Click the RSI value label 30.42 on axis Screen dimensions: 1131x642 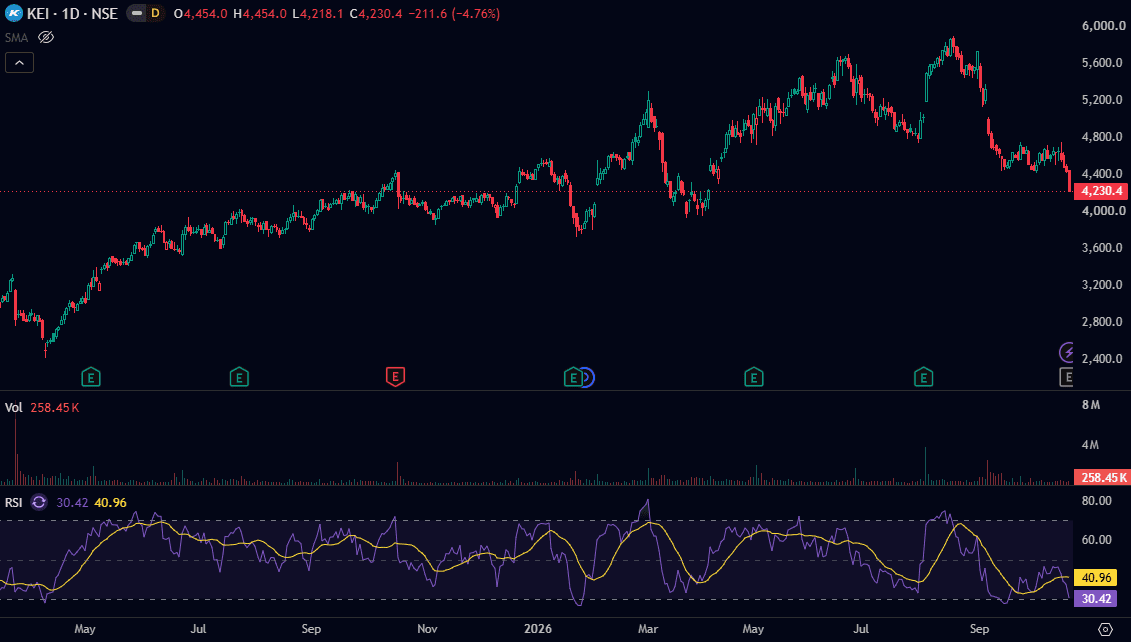point(1096,599)
